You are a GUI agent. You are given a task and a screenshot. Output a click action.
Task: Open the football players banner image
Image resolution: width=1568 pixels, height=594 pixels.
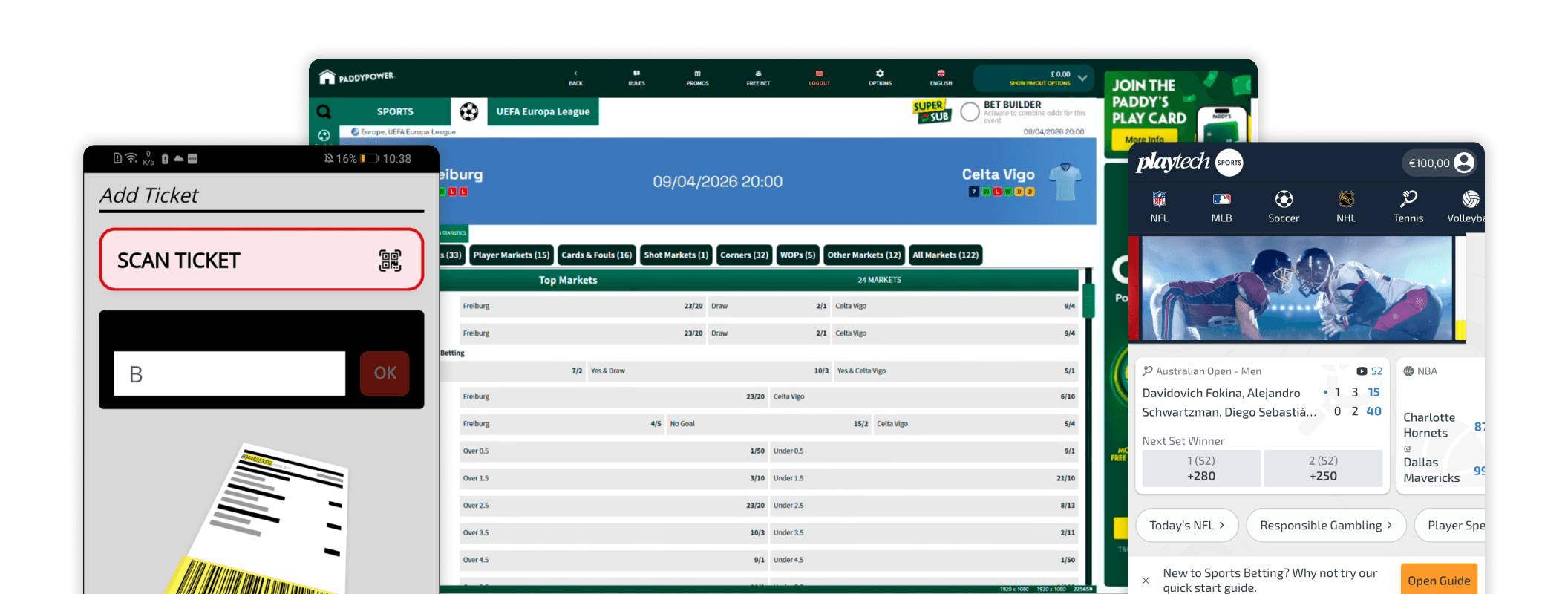(x=1296, y=288)
